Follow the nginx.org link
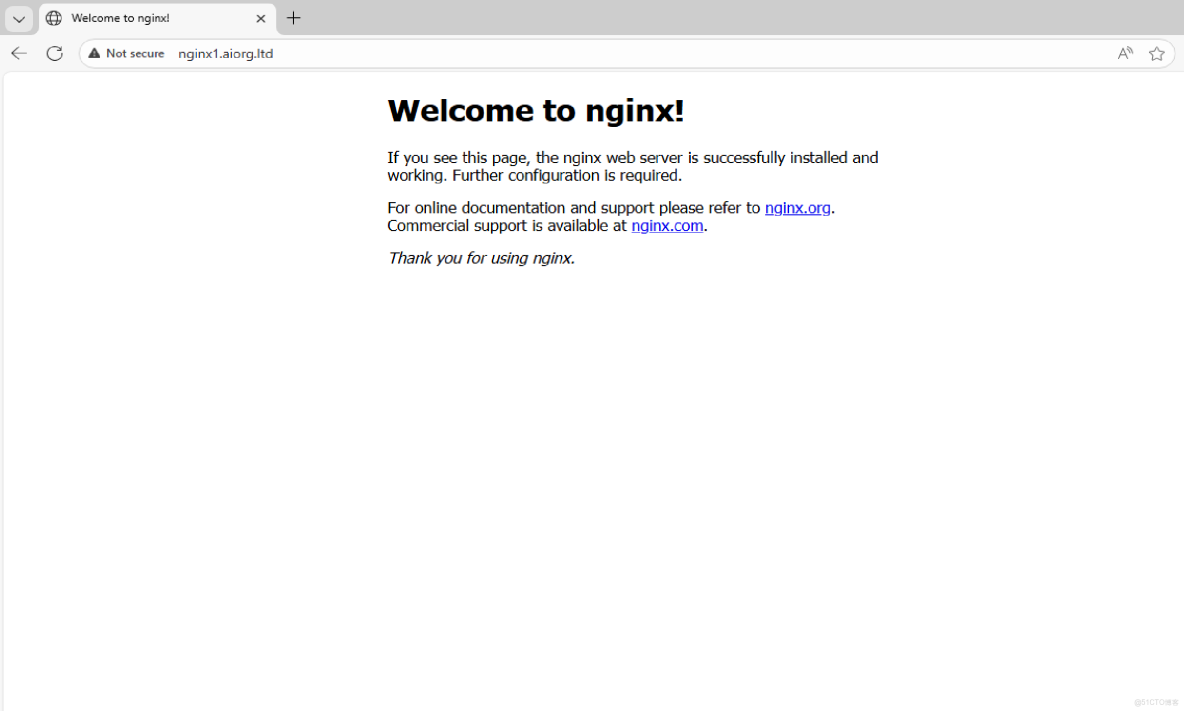Viewport: 1184px width, 711px height. [797, 208]
